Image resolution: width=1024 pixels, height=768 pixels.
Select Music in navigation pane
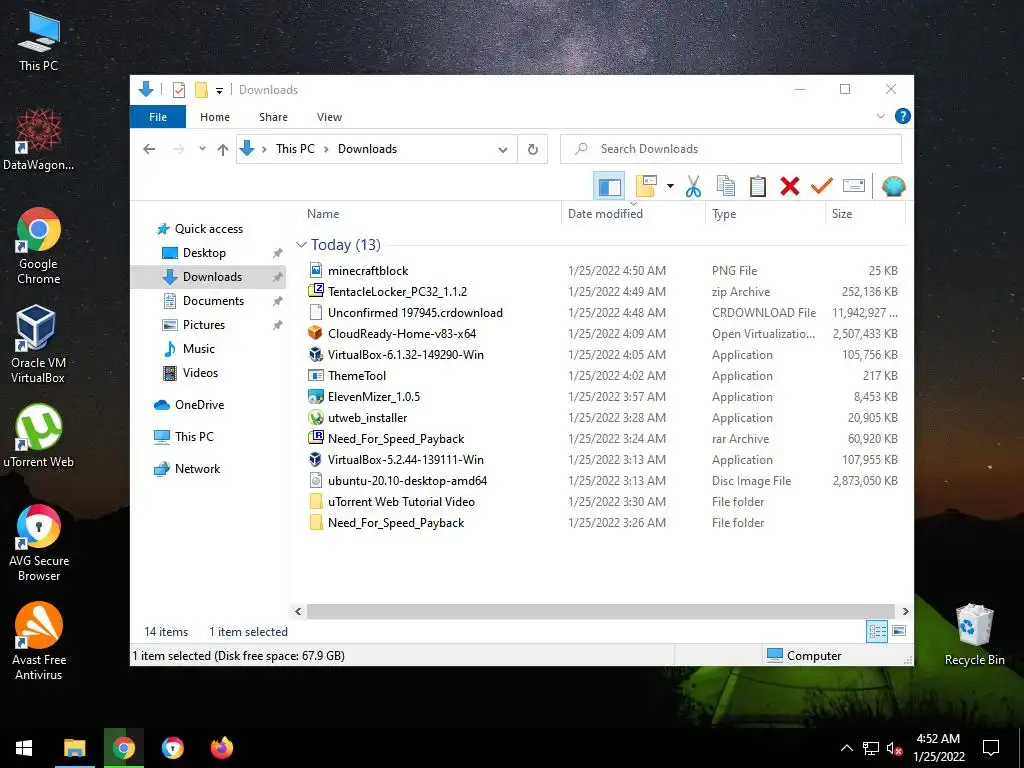(x=199, y=349)
